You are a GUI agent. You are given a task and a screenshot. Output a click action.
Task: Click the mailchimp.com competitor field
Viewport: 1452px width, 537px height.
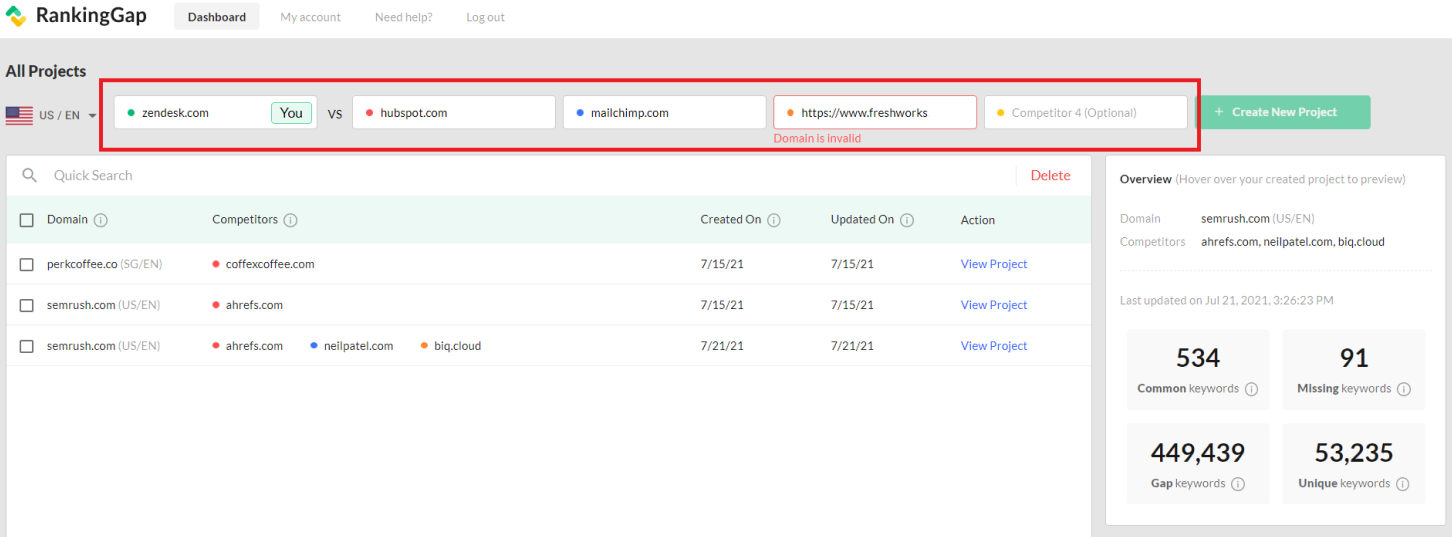(x=664, y=113)
